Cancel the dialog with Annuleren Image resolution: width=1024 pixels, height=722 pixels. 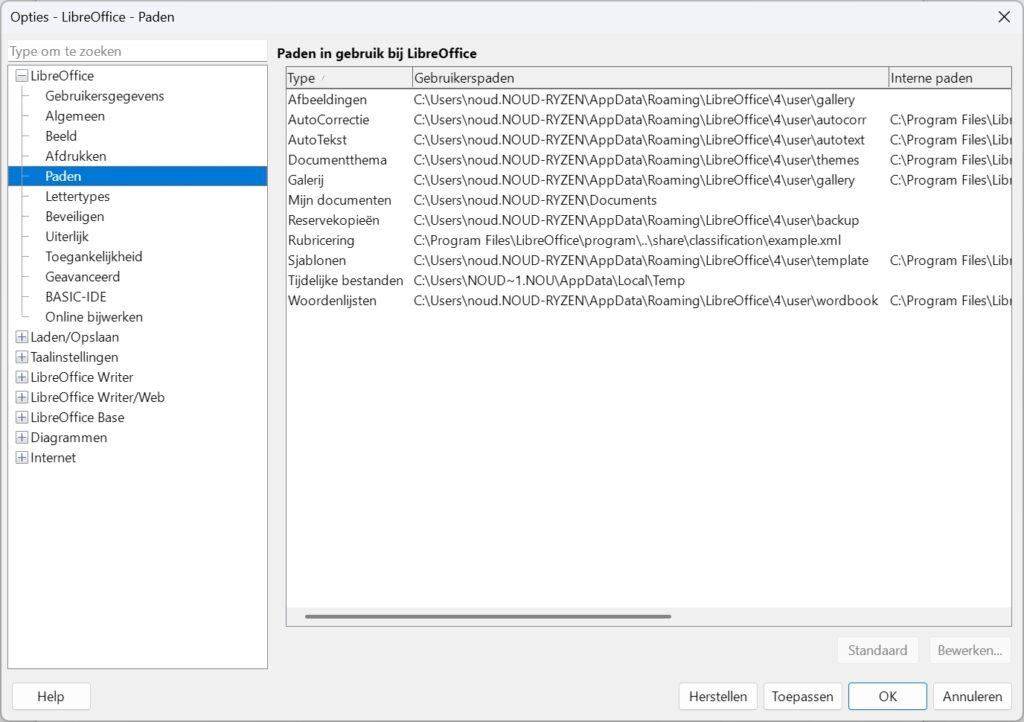[x=972, y=697]
